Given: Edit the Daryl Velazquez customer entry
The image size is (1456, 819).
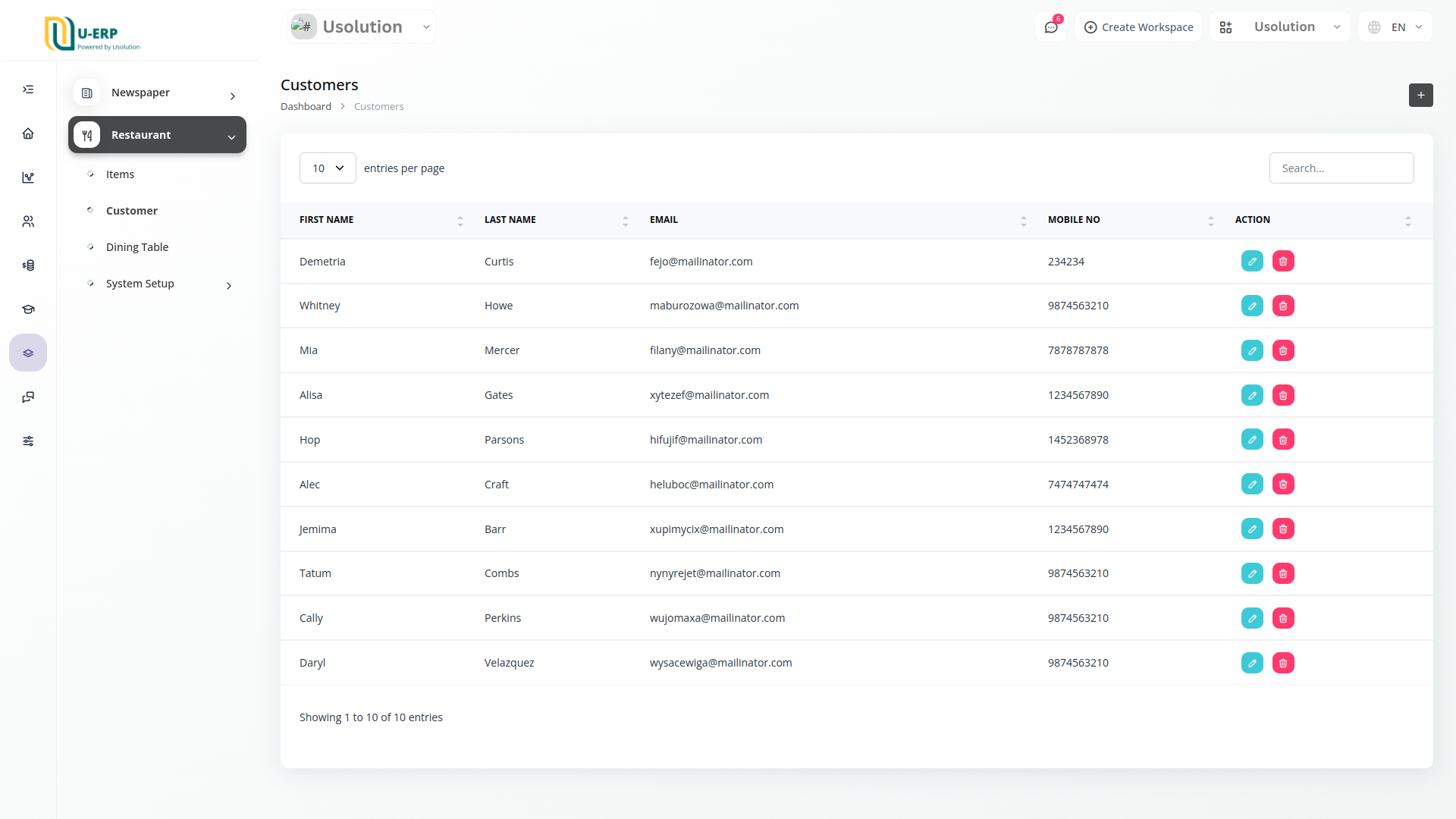Looking at the screenshot, I should pyautogui.click(x=1252, y=664).
